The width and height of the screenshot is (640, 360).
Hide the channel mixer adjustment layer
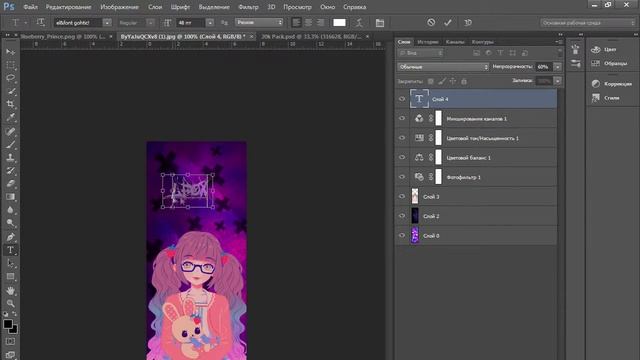click(402, 118)
